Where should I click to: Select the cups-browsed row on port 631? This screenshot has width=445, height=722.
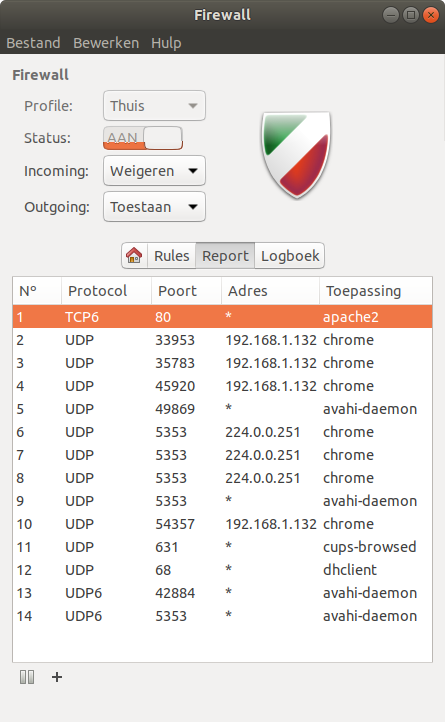pos(222,547)
